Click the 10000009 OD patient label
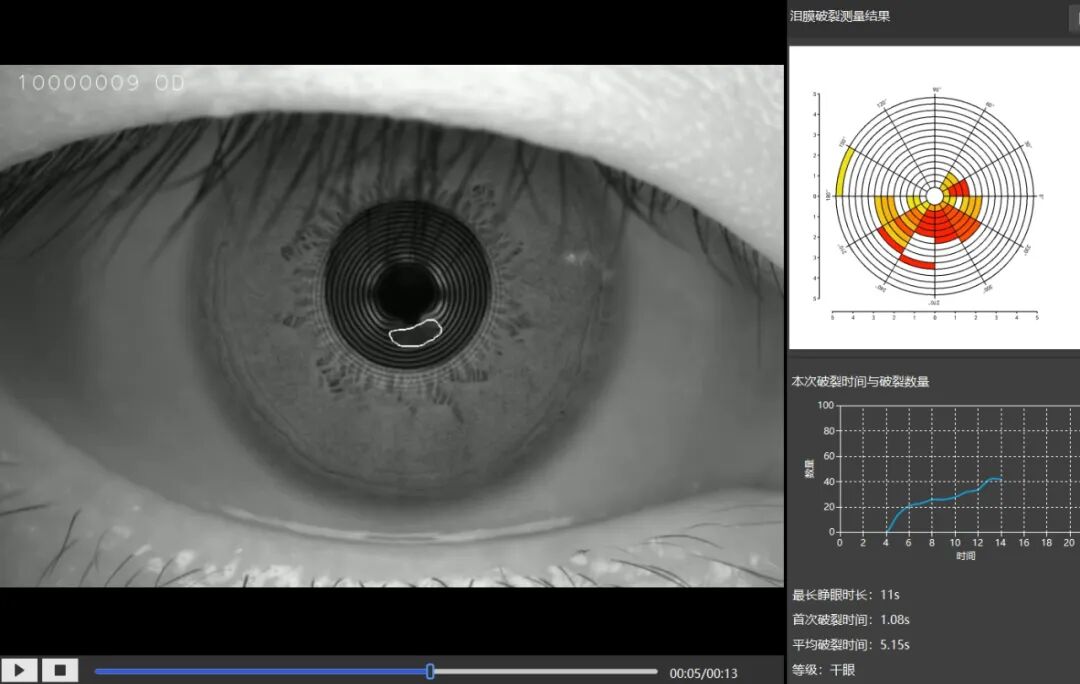This screenshot has width=1080, height=684. click(101, 83)
